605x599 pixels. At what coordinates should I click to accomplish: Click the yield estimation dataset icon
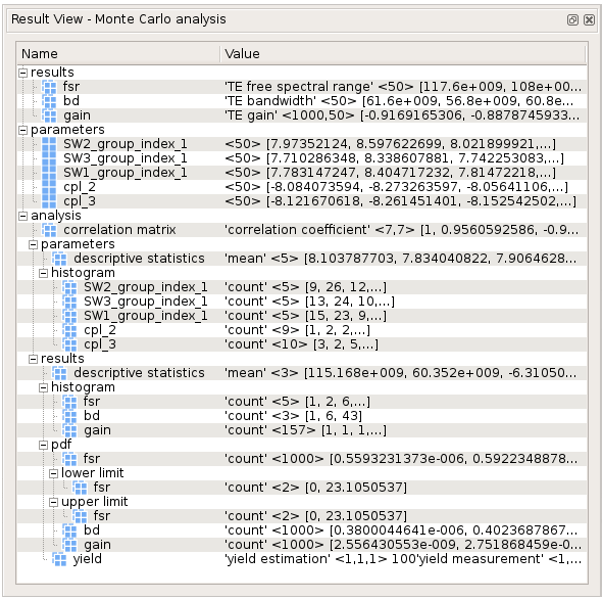pyautogui.click(x=59, y=559)
